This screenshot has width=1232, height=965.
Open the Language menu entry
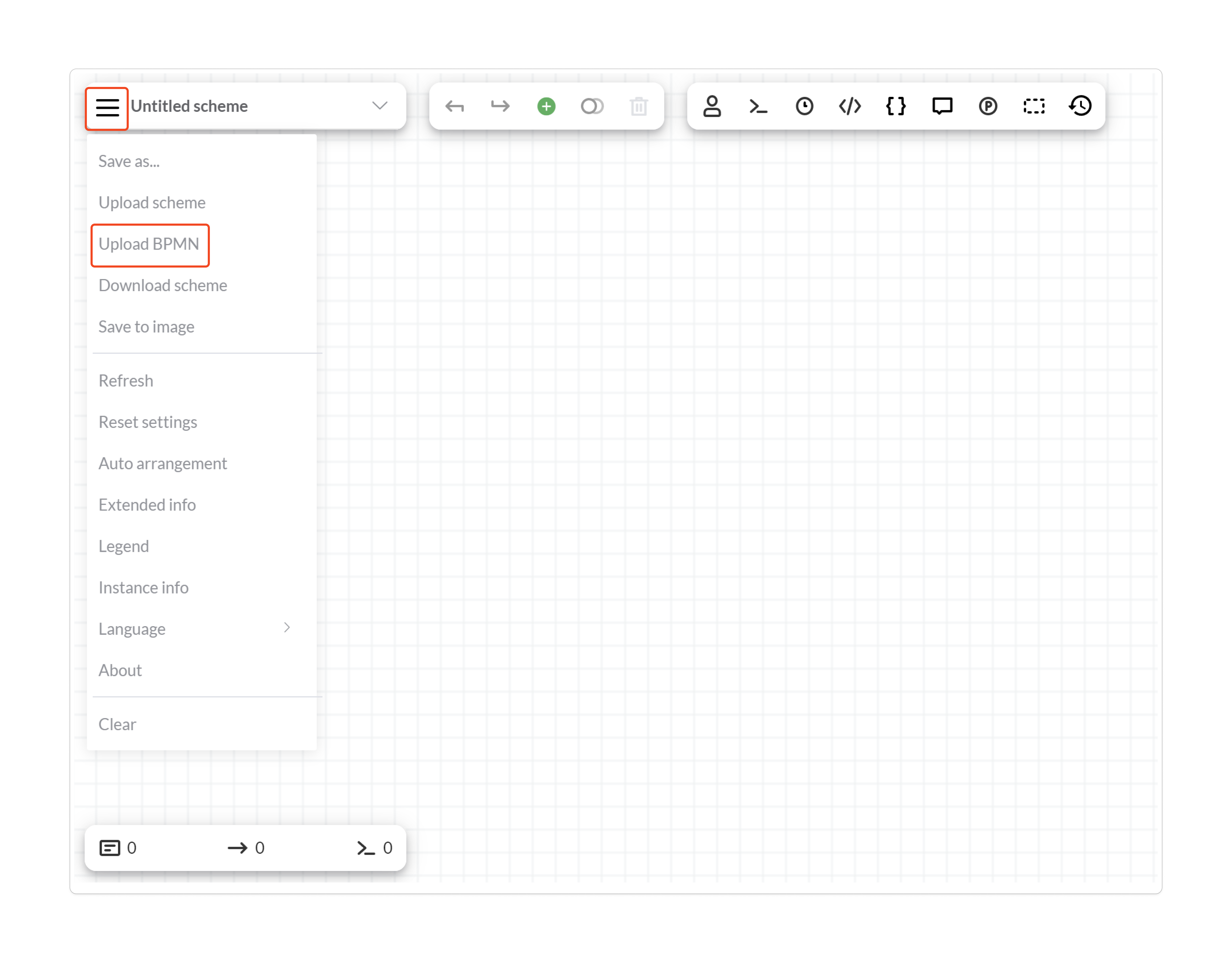[x=132, y=629]
